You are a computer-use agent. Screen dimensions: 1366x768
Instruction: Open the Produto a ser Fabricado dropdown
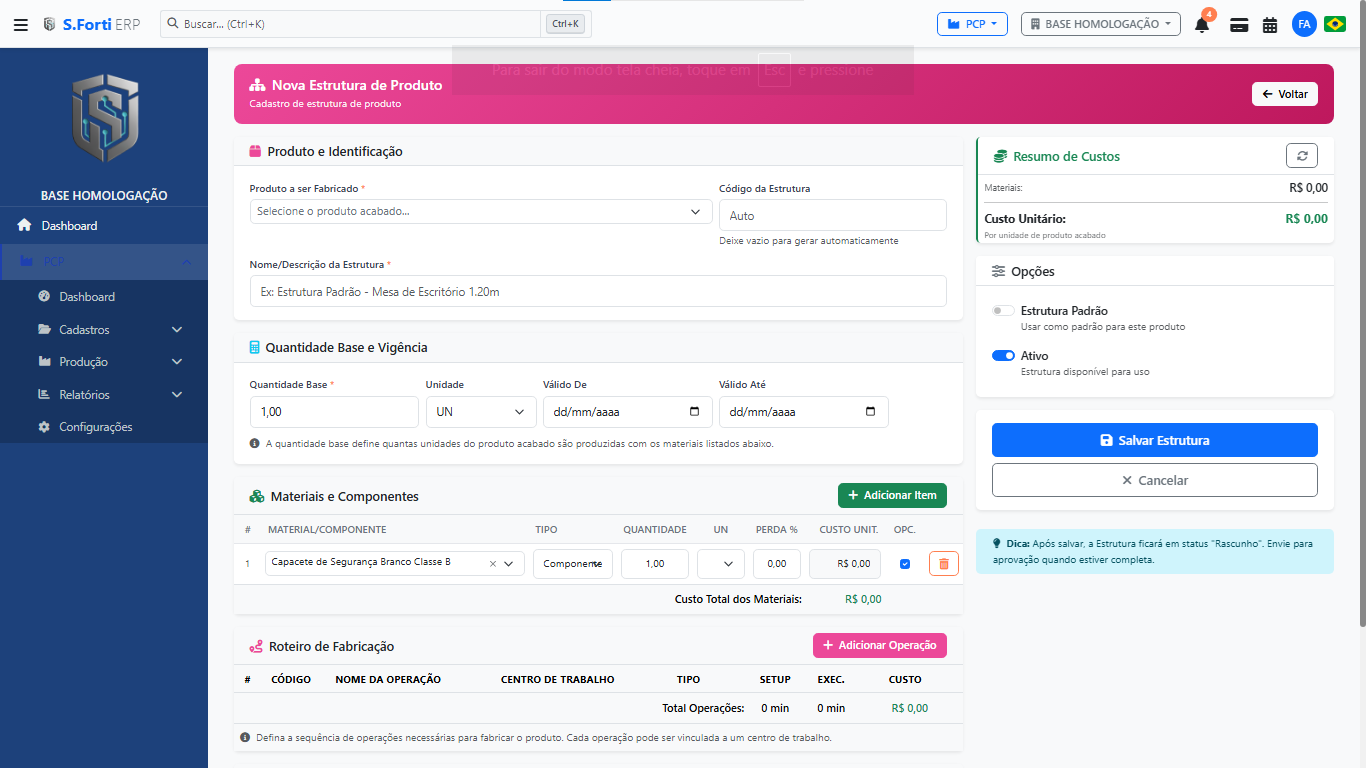481,211
